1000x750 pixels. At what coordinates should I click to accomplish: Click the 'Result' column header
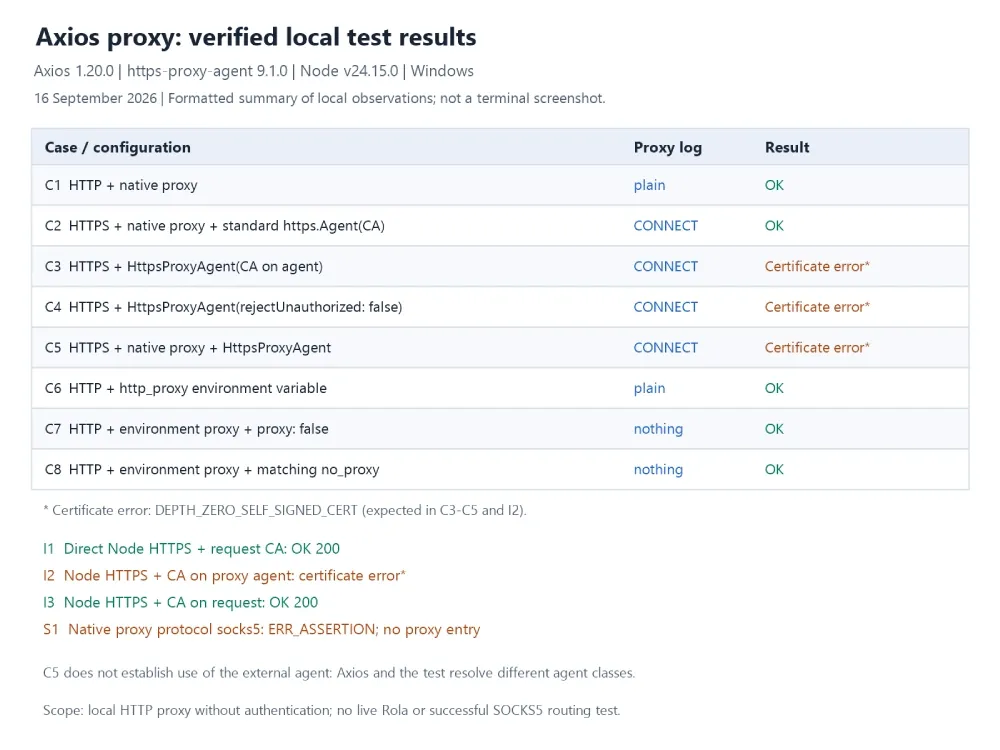tap(787, 147)
